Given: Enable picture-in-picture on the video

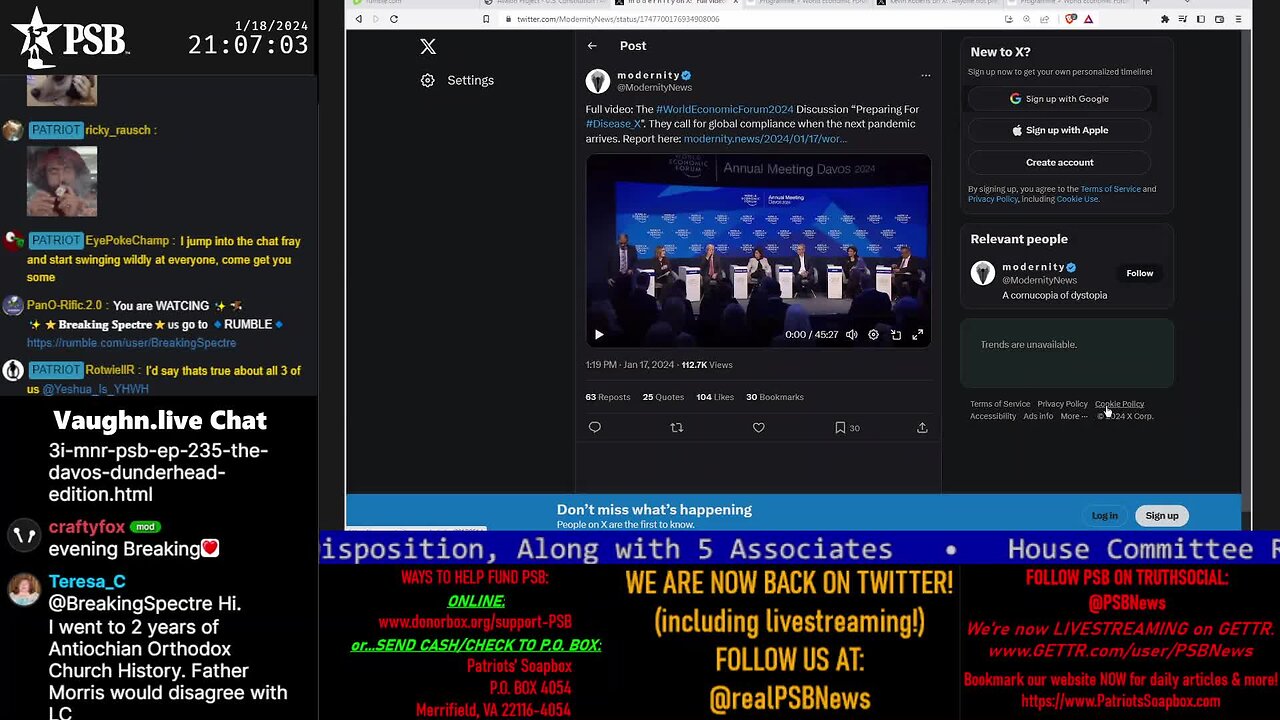Looking at the screenshot, I should click(x=896, y=335).
